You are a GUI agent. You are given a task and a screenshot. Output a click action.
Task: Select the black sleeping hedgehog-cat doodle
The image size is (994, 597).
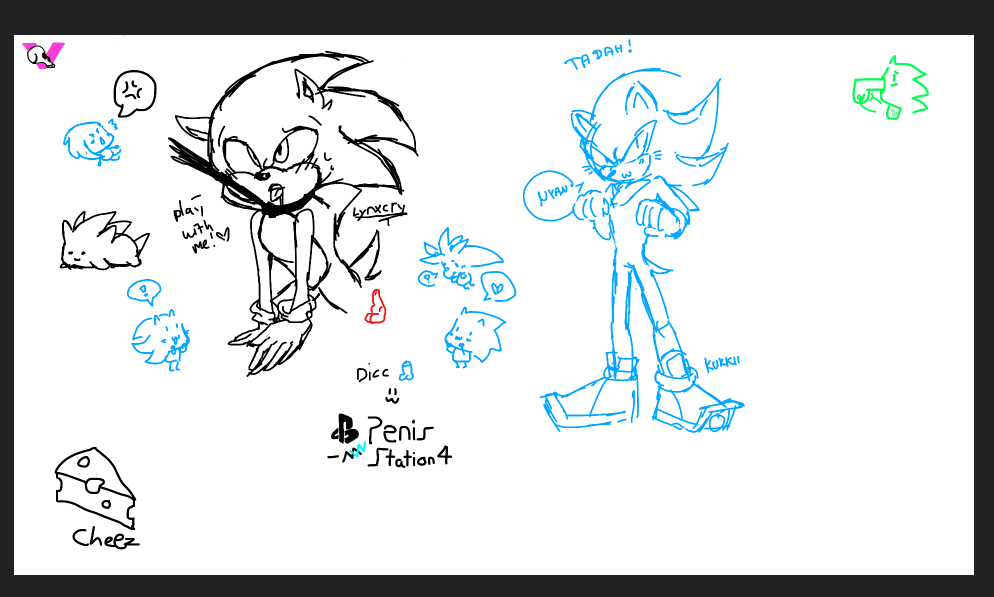pyautogui.click(x=104, y=241)
